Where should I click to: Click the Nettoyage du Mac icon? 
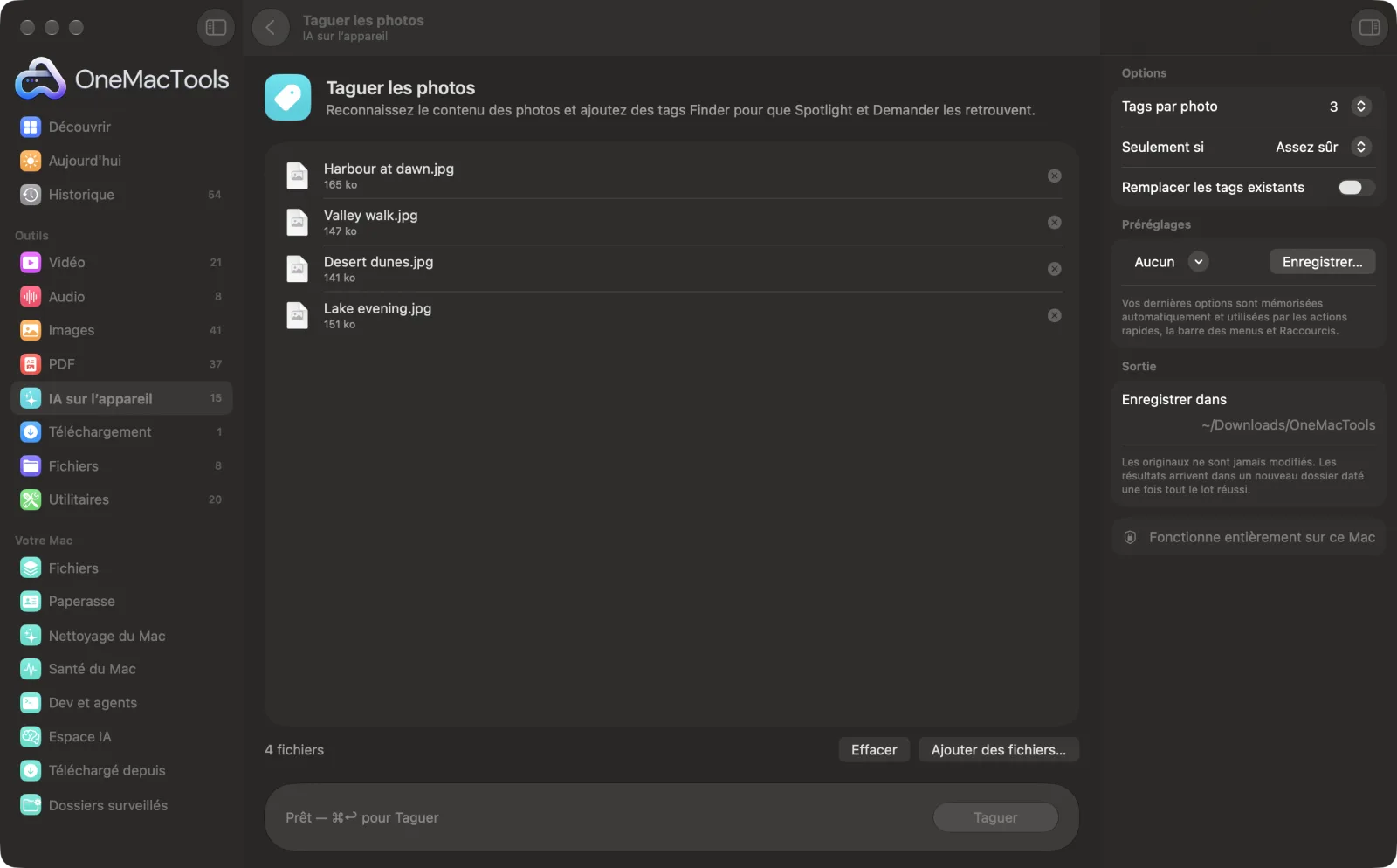(x=31, y=636)
